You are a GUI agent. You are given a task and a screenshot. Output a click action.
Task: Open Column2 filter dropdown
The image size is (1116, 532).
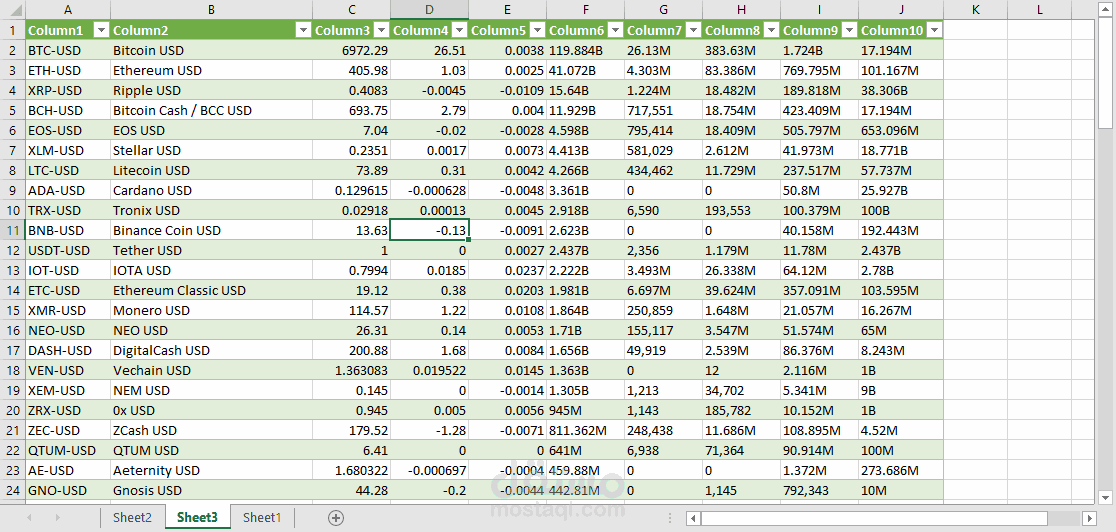pyautogui.click(x=304, y=30)
